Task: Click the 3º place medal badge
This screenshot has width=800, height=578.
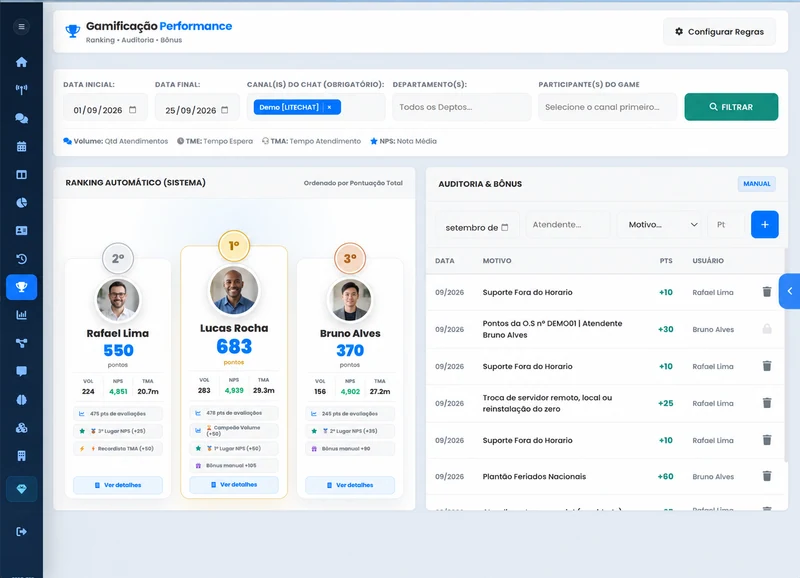Action: pyautogui.click(x=350, y=259)
